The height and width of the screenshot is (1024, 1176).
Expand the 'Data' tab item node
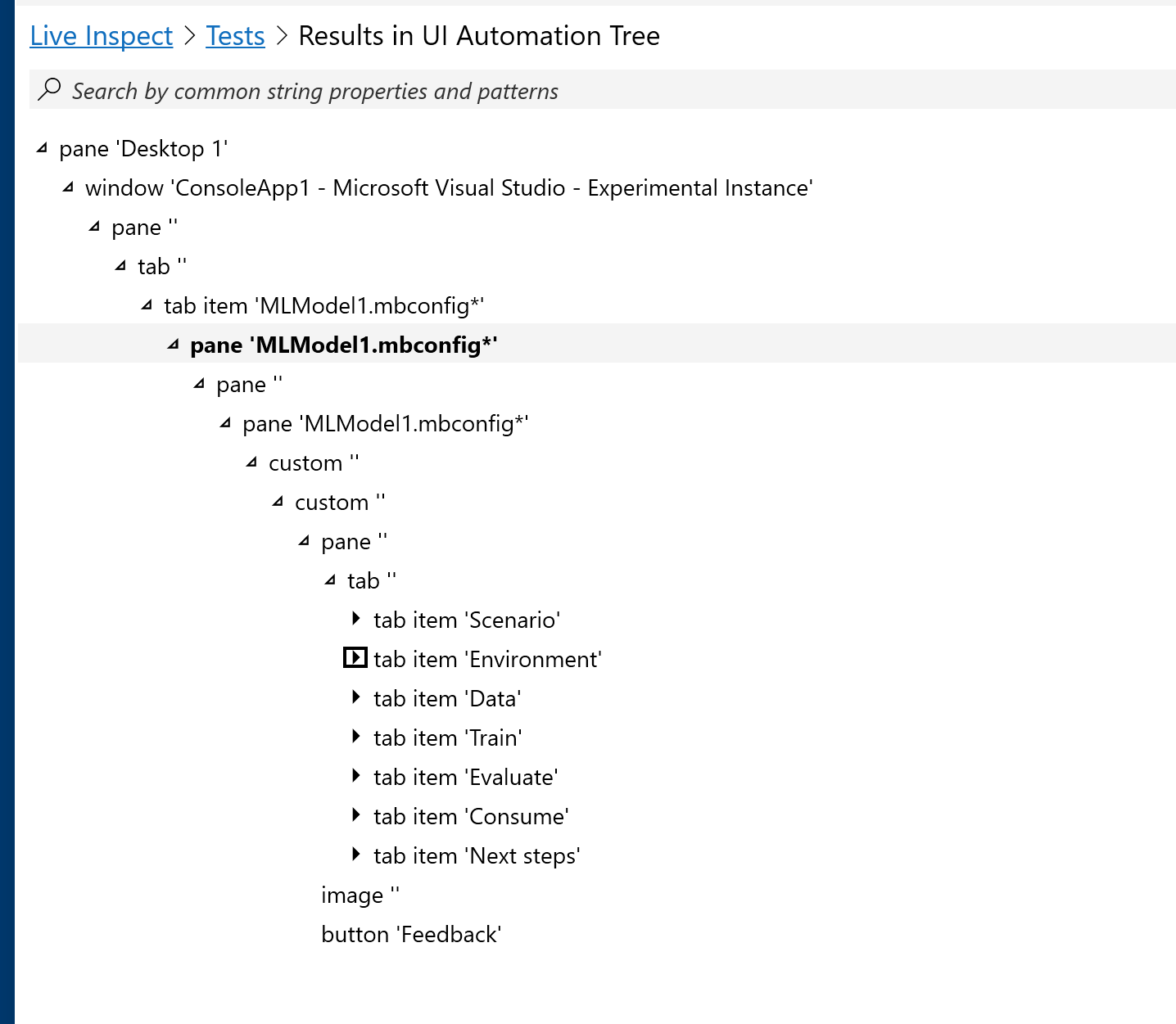[x=356, y=697]
